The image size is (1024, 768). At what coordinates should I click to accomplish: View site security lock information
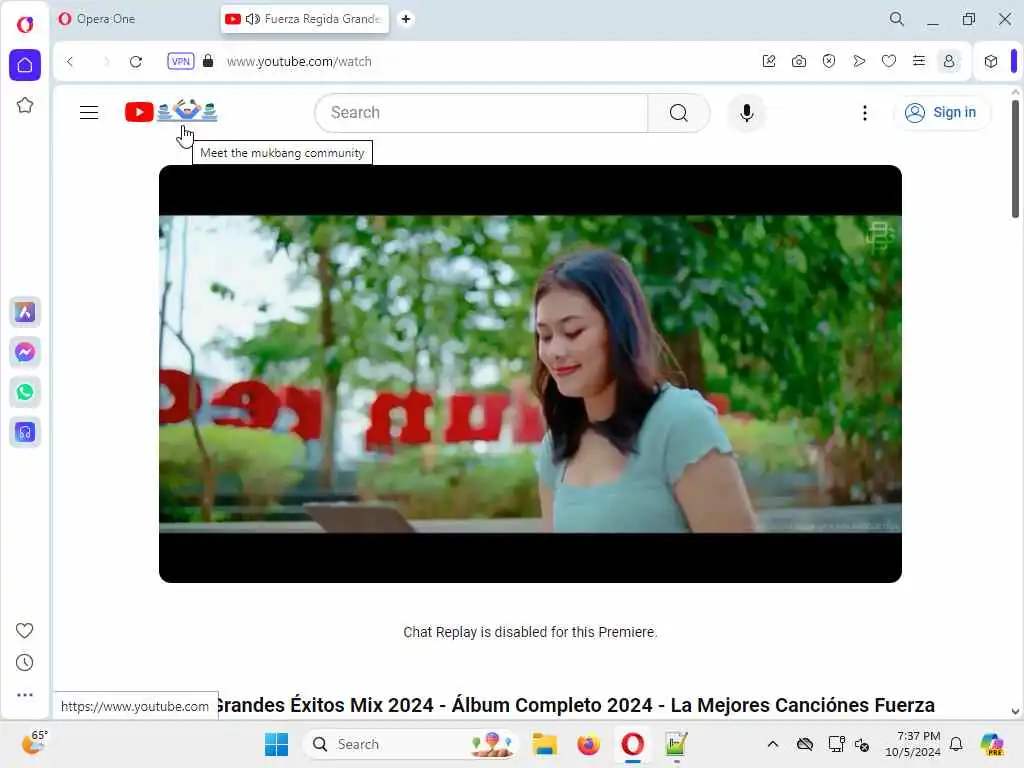click(x=208, y=61)
